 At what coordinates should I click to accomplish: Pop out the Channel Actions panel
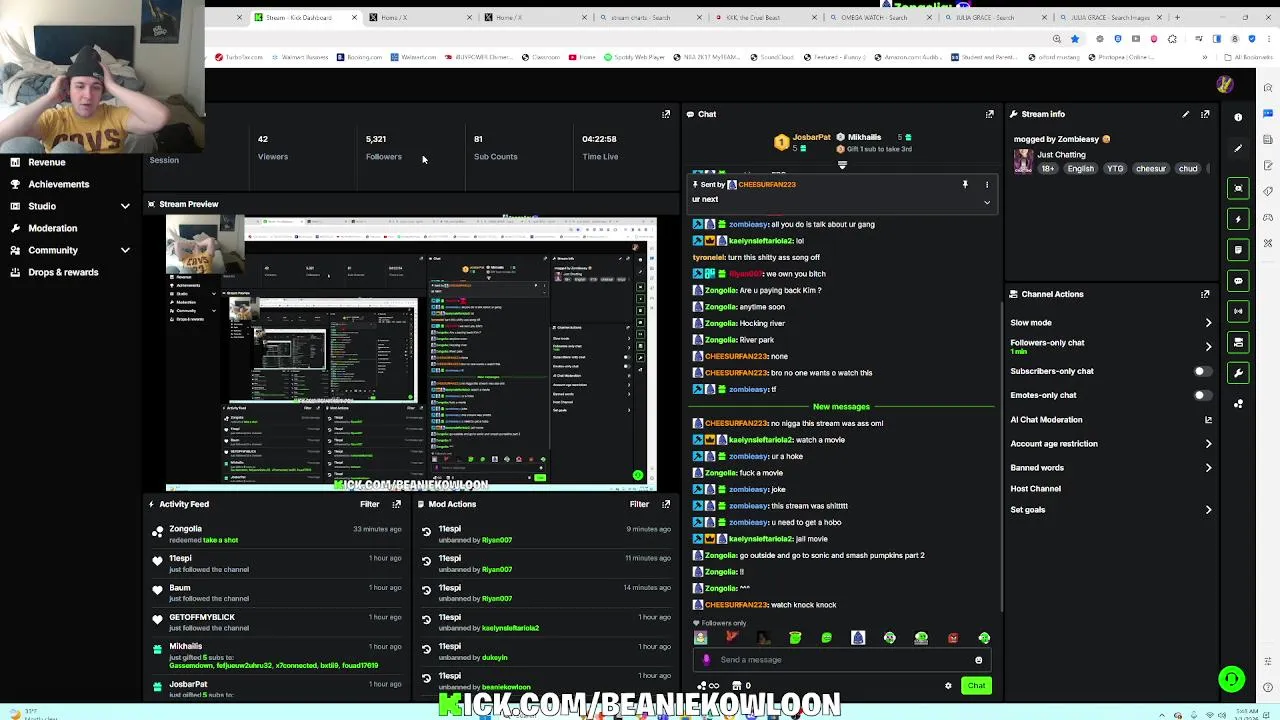tap(1205, 294)
